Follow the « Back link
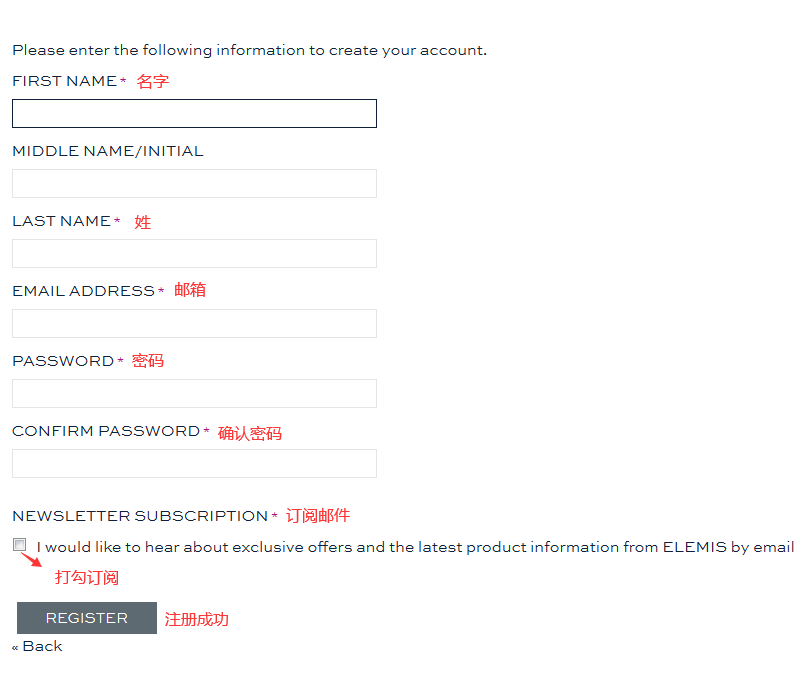The height and width of the screenshot is (688, 796). [37, 646]
